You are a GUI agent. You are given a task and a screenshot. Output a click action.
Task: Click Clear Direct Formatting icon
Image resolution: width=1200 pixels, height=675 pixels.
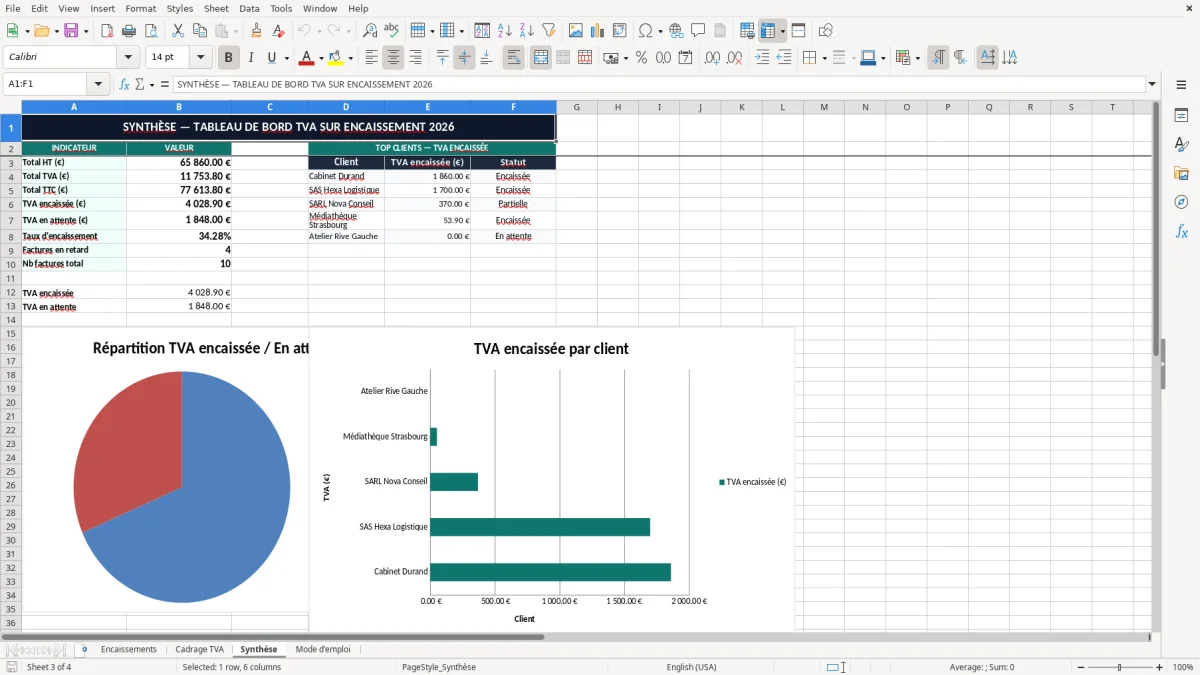[x=279, y=31]
